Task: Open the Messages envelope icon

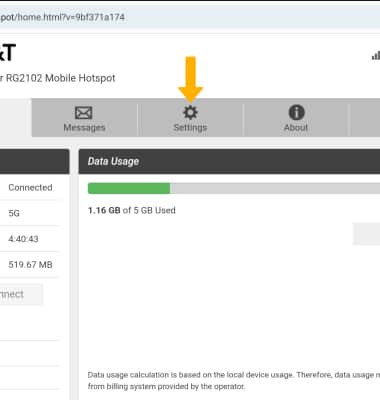Action: pos(84,113)
